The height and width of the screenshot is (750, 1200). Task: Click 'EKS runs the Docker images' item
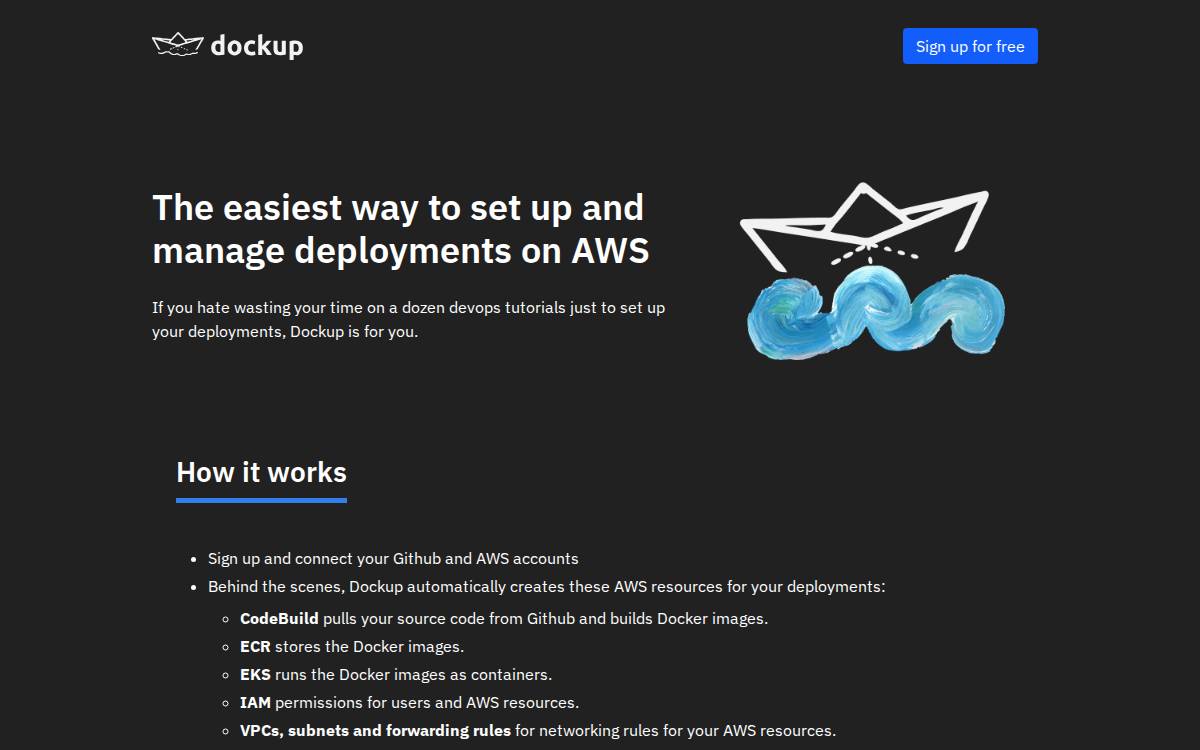[x=396, y=674]
